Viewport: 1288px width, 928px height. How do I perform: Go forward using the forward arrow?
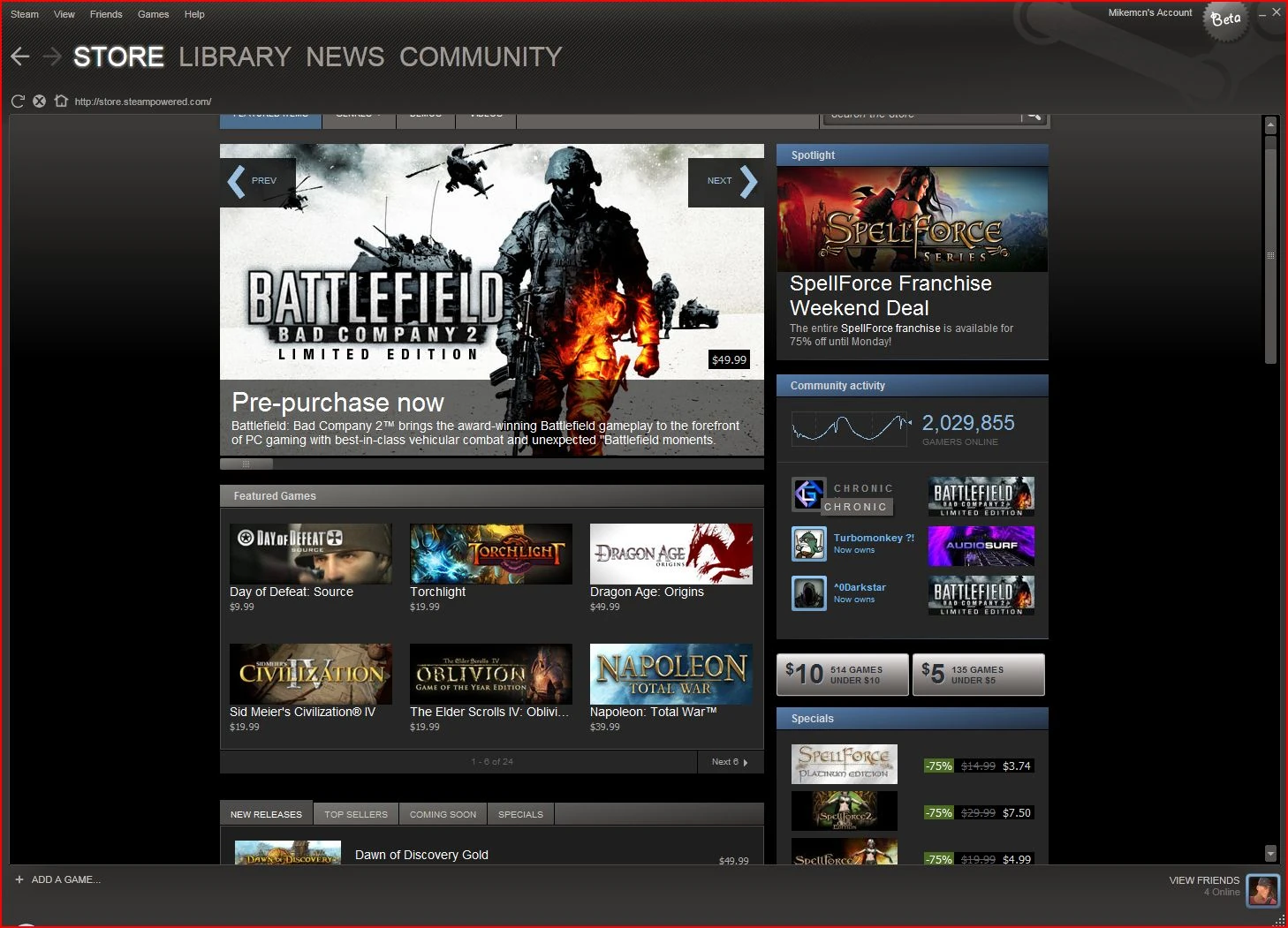(52, 57)
